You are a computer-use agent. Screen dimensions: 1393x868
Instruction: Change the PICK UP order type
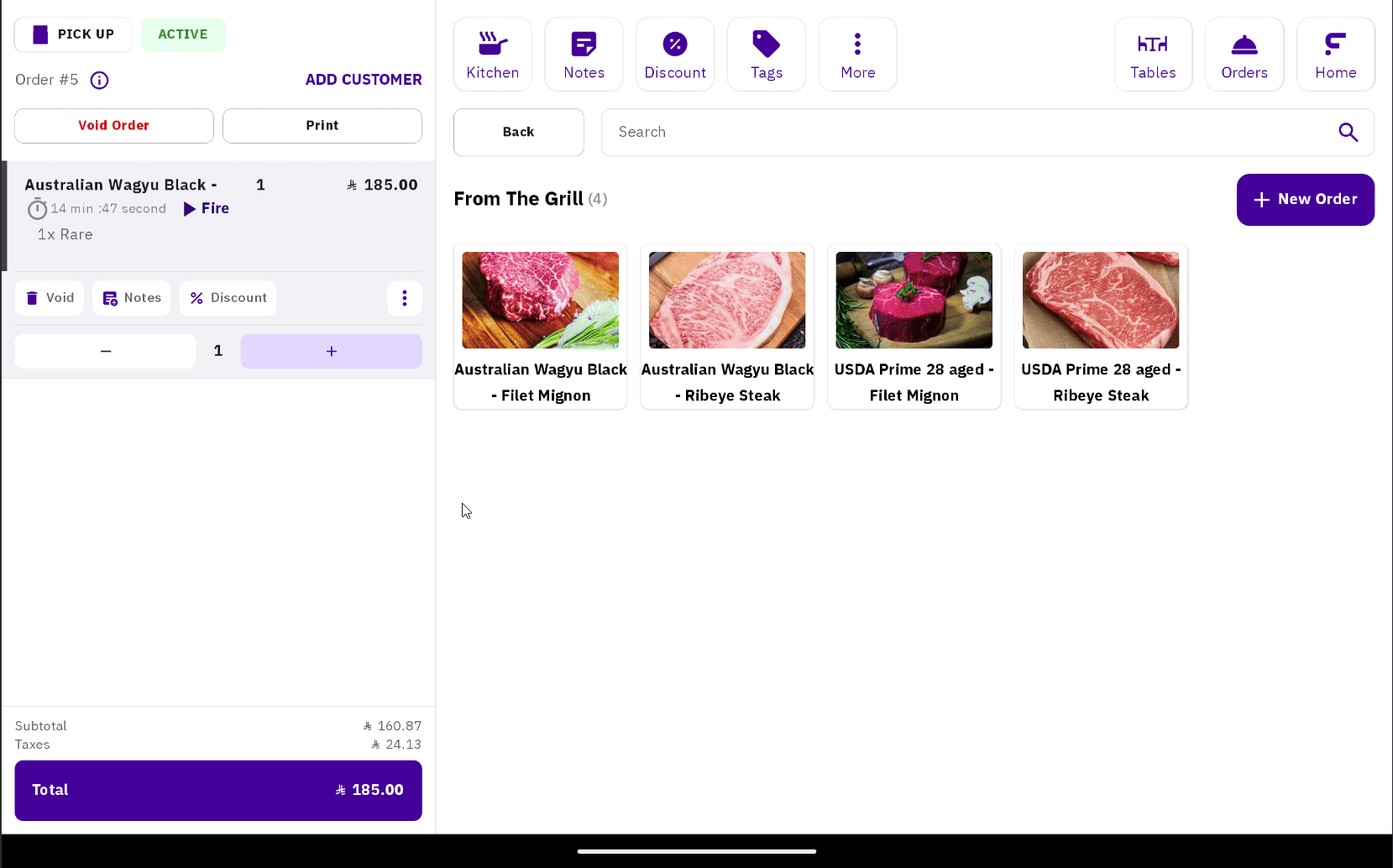73,34
